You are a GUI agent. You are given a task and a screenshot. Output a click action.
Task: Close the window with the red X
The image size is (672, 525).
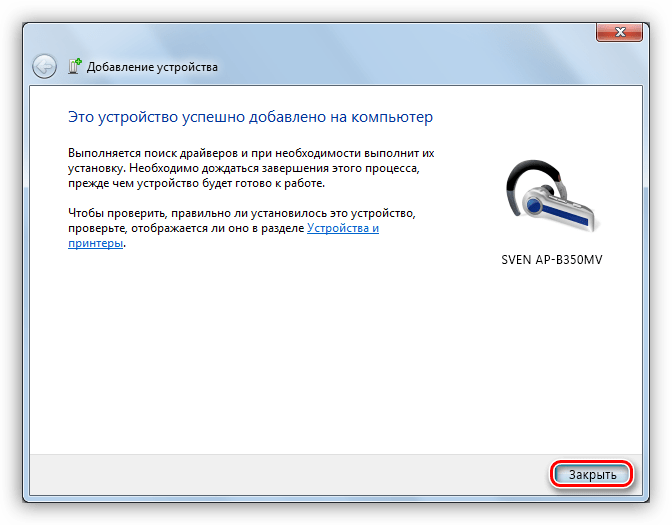(619, 32)
